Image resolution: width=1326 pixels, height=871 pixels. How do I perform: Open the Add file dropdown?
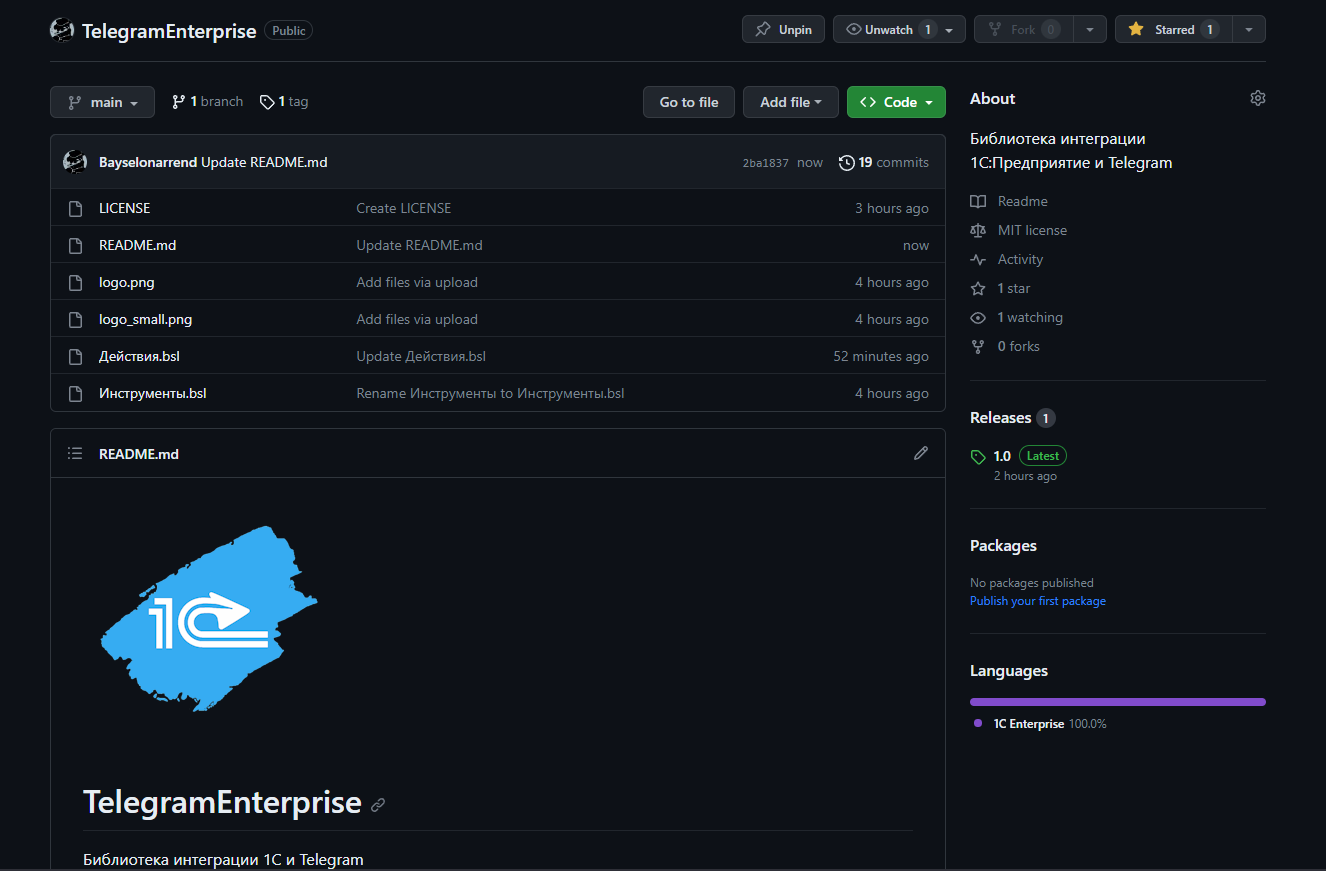[x=790, y=102]
